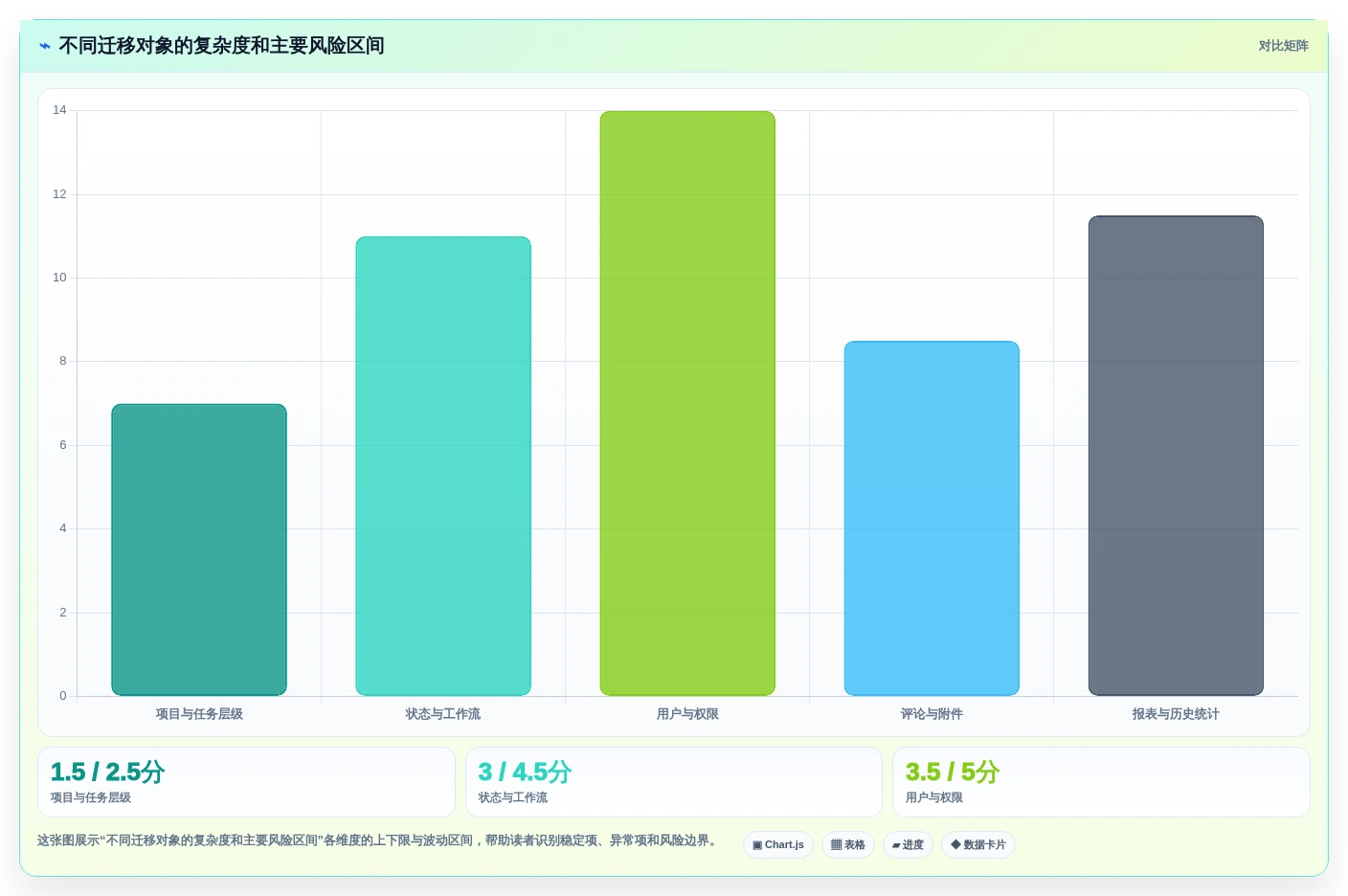Click the y-axis value 6
1348x896 pixels.
63,445
